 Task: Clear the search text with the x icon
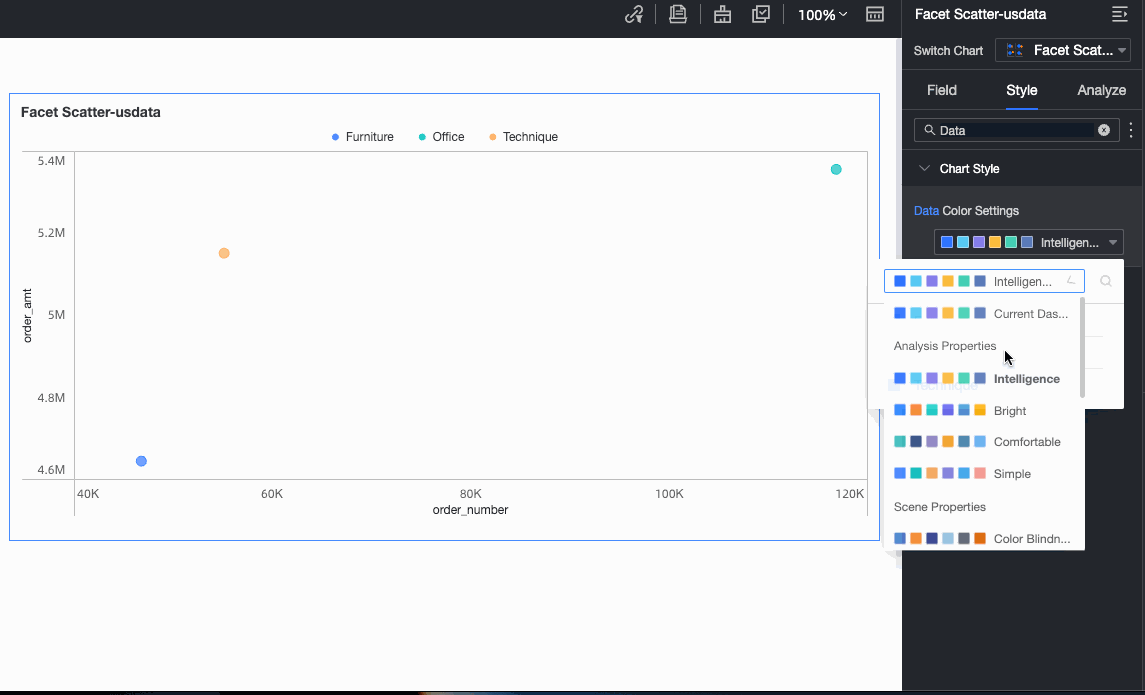pos(1104,130)
